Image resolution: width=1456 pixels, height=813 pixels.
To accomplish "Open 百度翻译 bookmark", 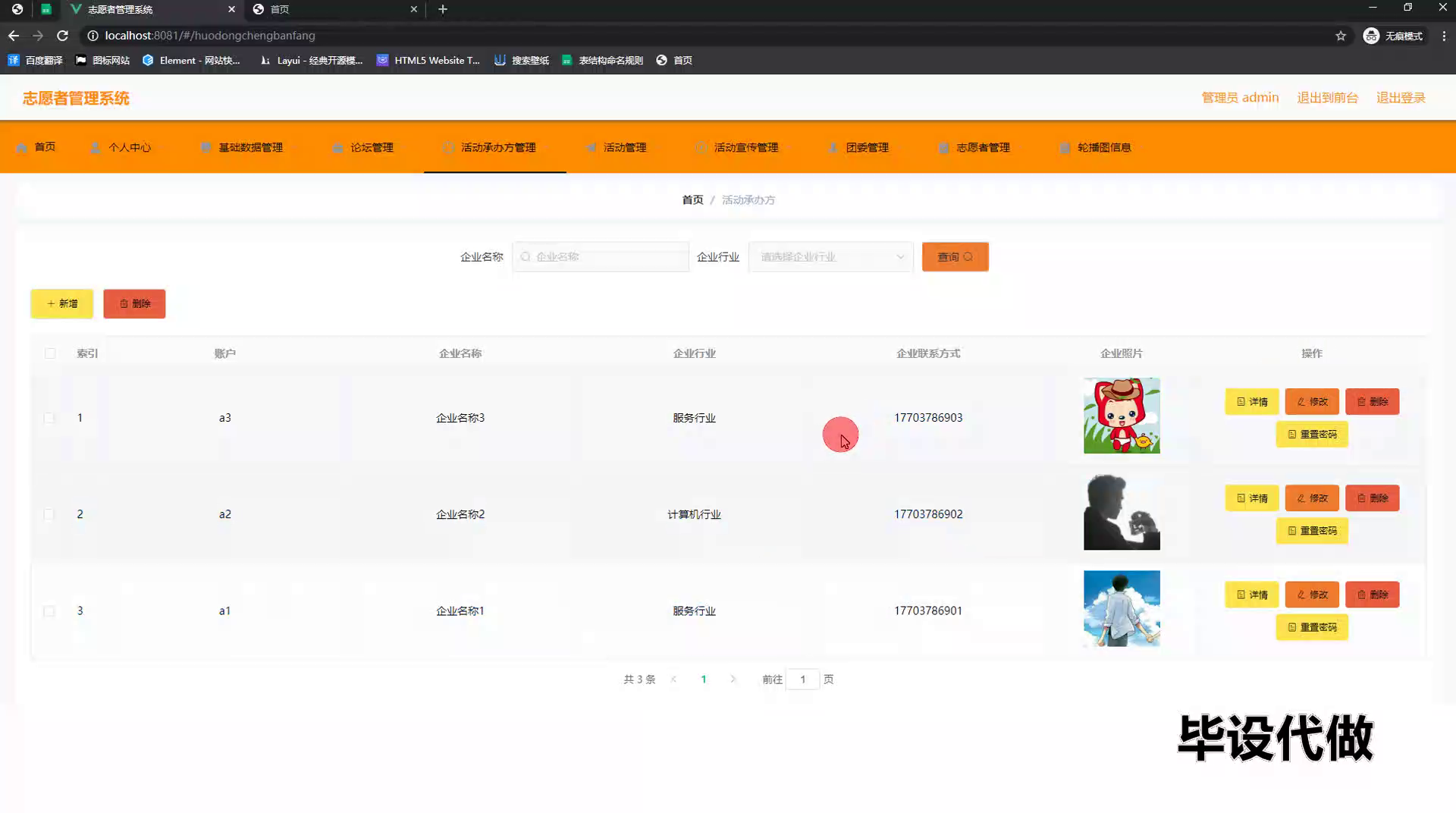I will [35, 60].
